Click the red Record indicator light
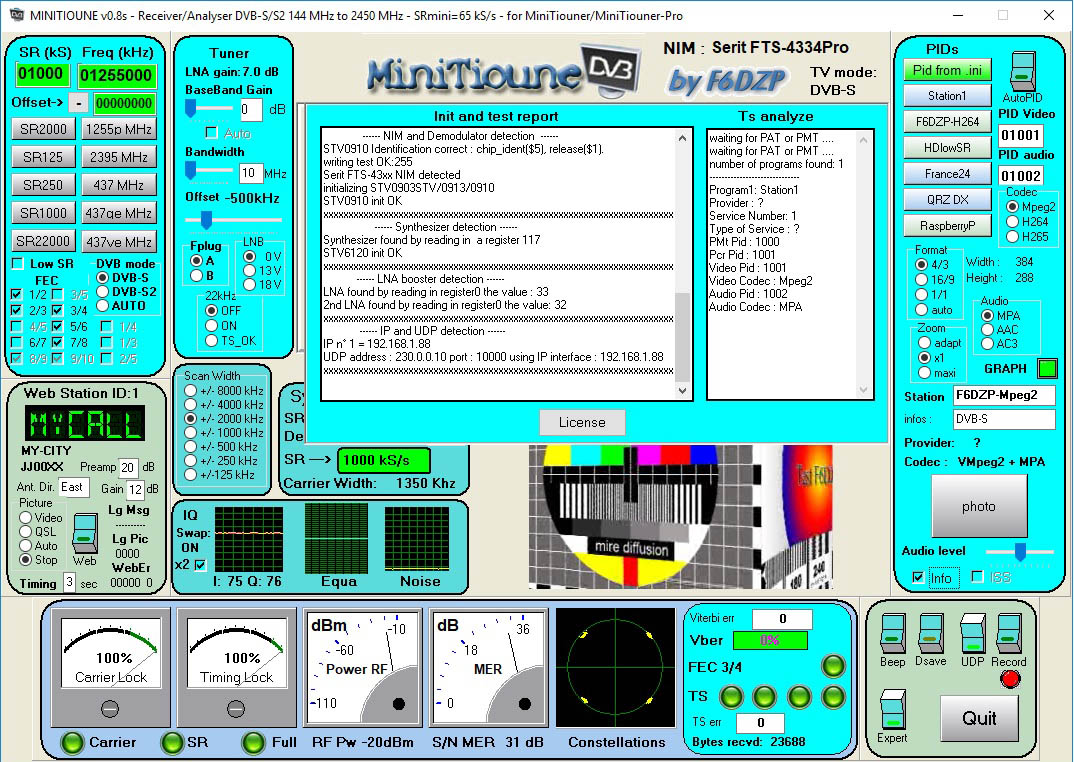 [1010, 679]
